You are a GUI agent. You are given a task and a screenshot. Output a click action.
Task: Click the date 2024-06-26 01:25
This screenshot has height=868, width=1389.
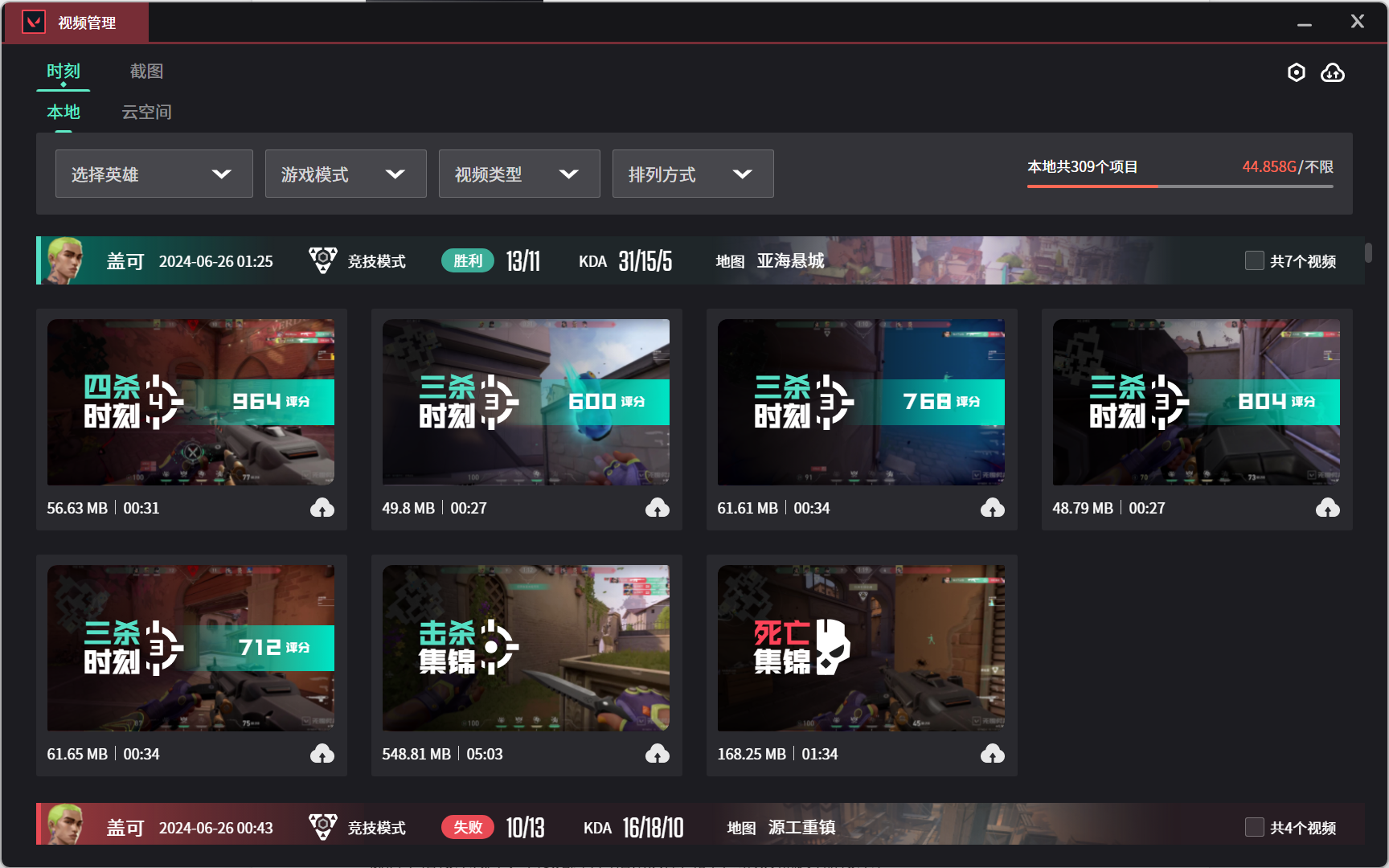point(215,261)
